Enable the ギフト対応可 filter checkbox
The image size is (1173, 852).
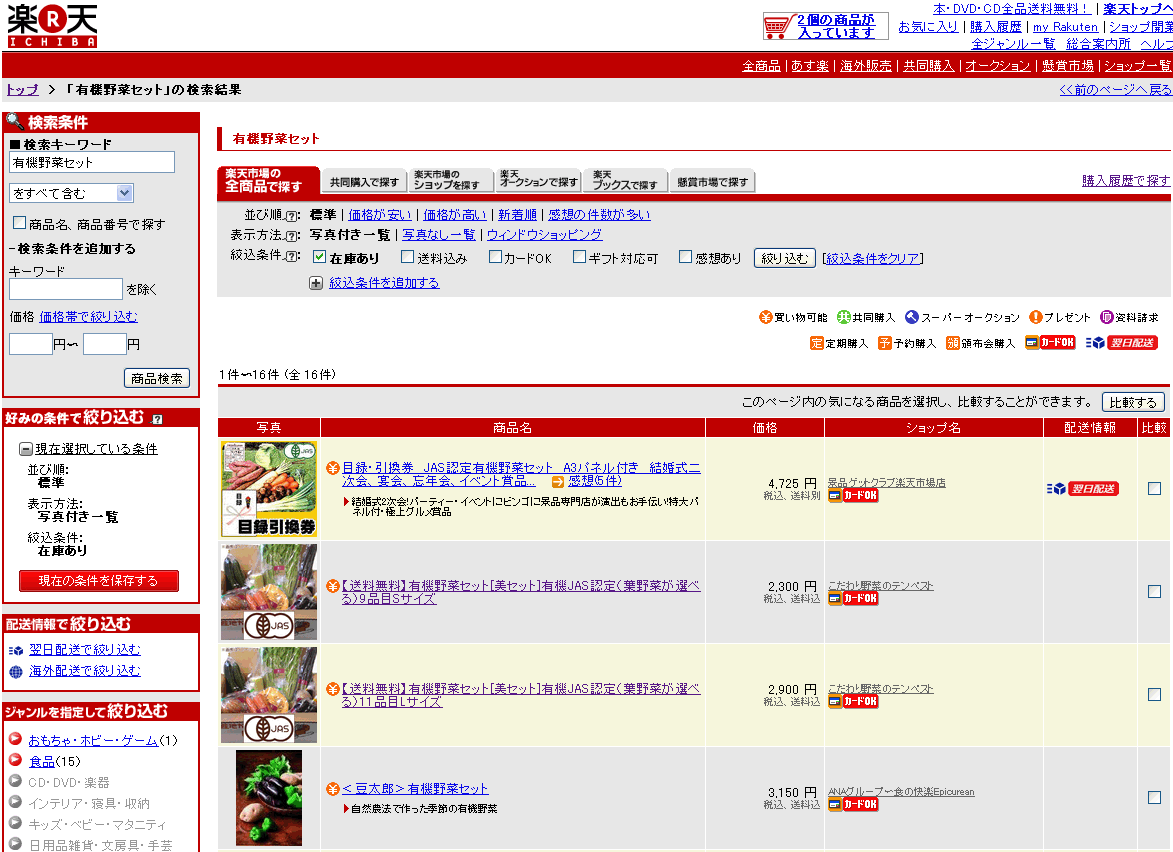579,257
